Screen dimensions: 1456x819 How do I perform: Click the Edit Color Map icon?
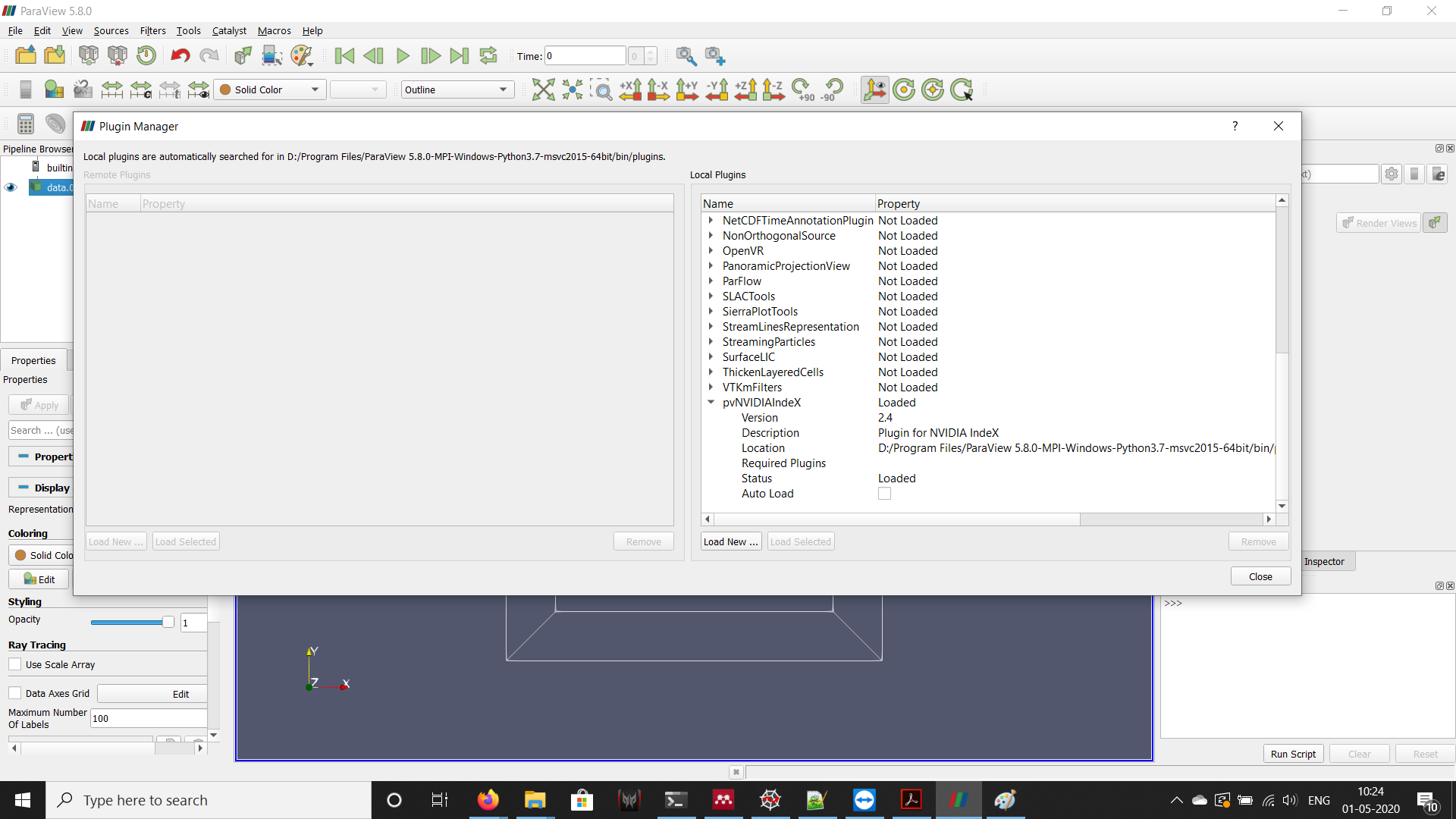(54, 89)
